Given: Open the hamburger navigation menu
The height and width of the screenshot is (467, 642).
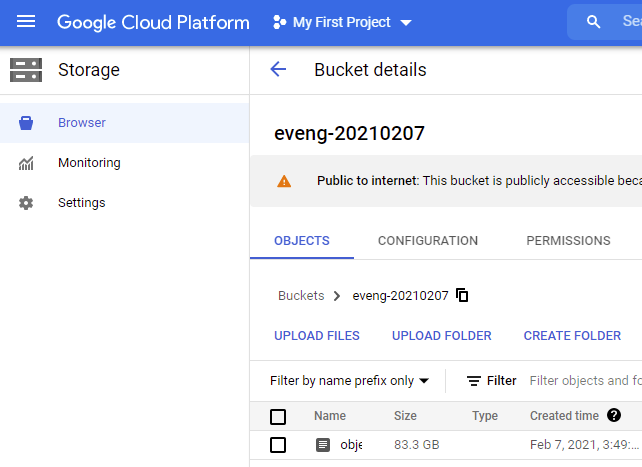Looking at the screenshot, I should pyautogui.click(x=26, y=22).
